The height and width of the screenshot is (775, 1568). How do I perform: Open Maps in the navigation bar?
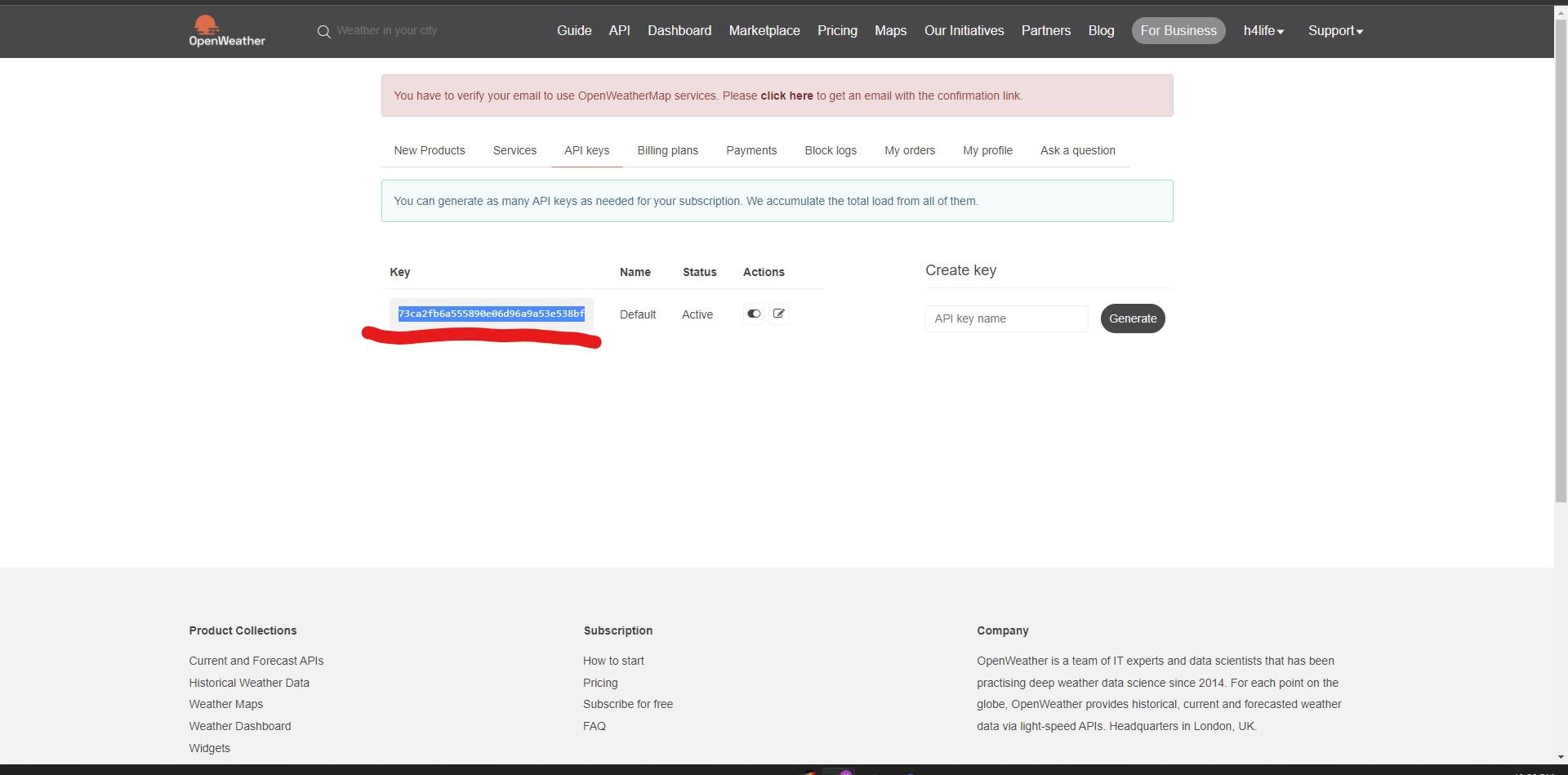tap(890, 31)
